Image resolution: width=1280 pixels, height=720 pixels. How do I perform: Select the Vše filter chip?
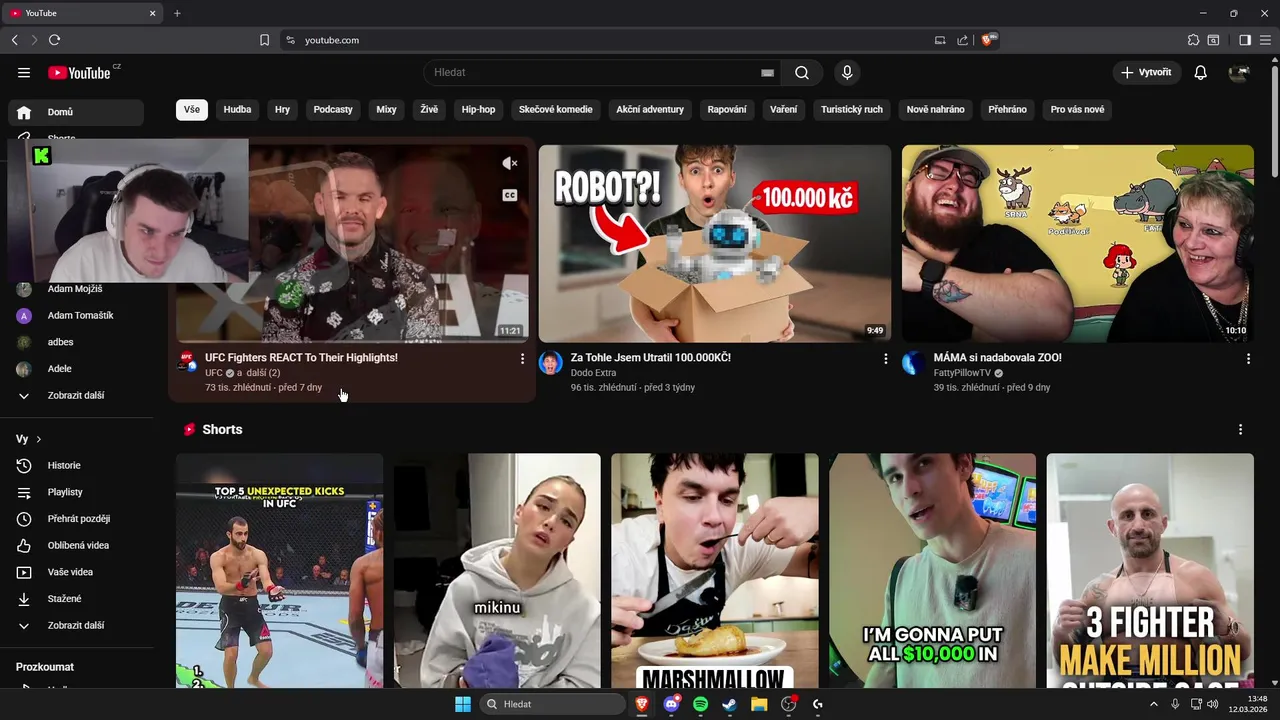pos(192,109)
